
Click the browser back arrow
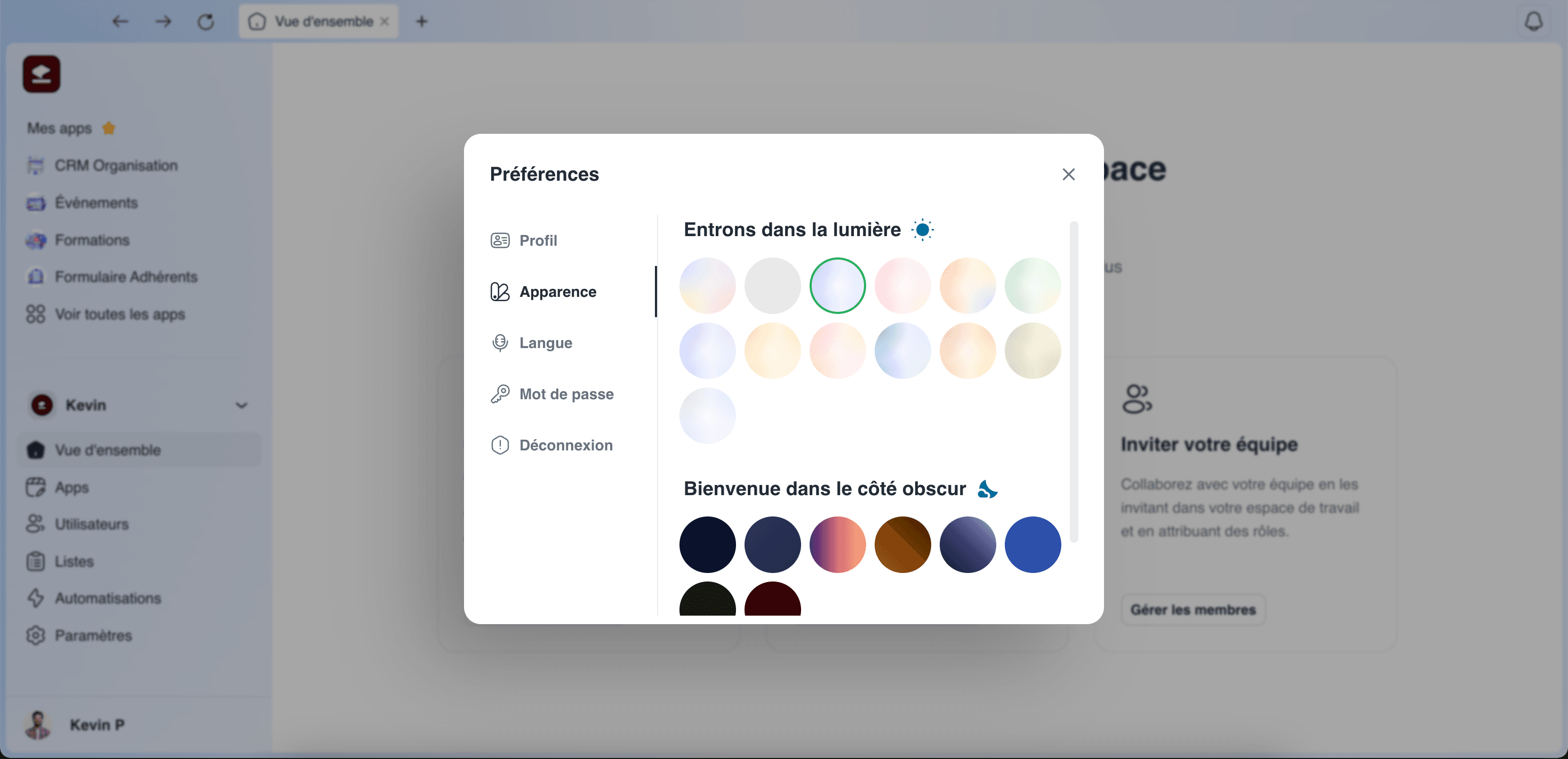[x=120, y=21]
